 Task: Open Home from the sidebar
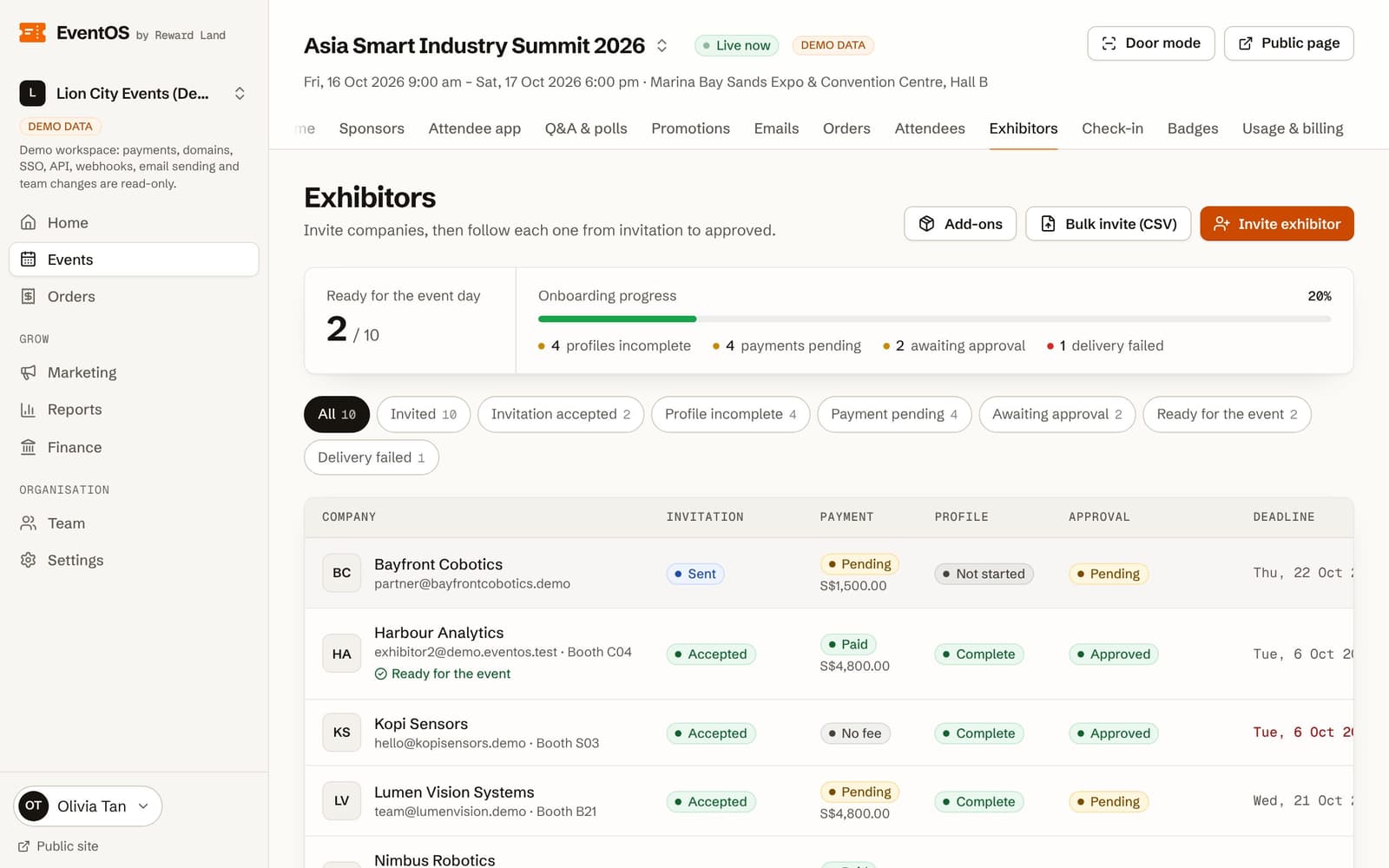tap(134, 223)
